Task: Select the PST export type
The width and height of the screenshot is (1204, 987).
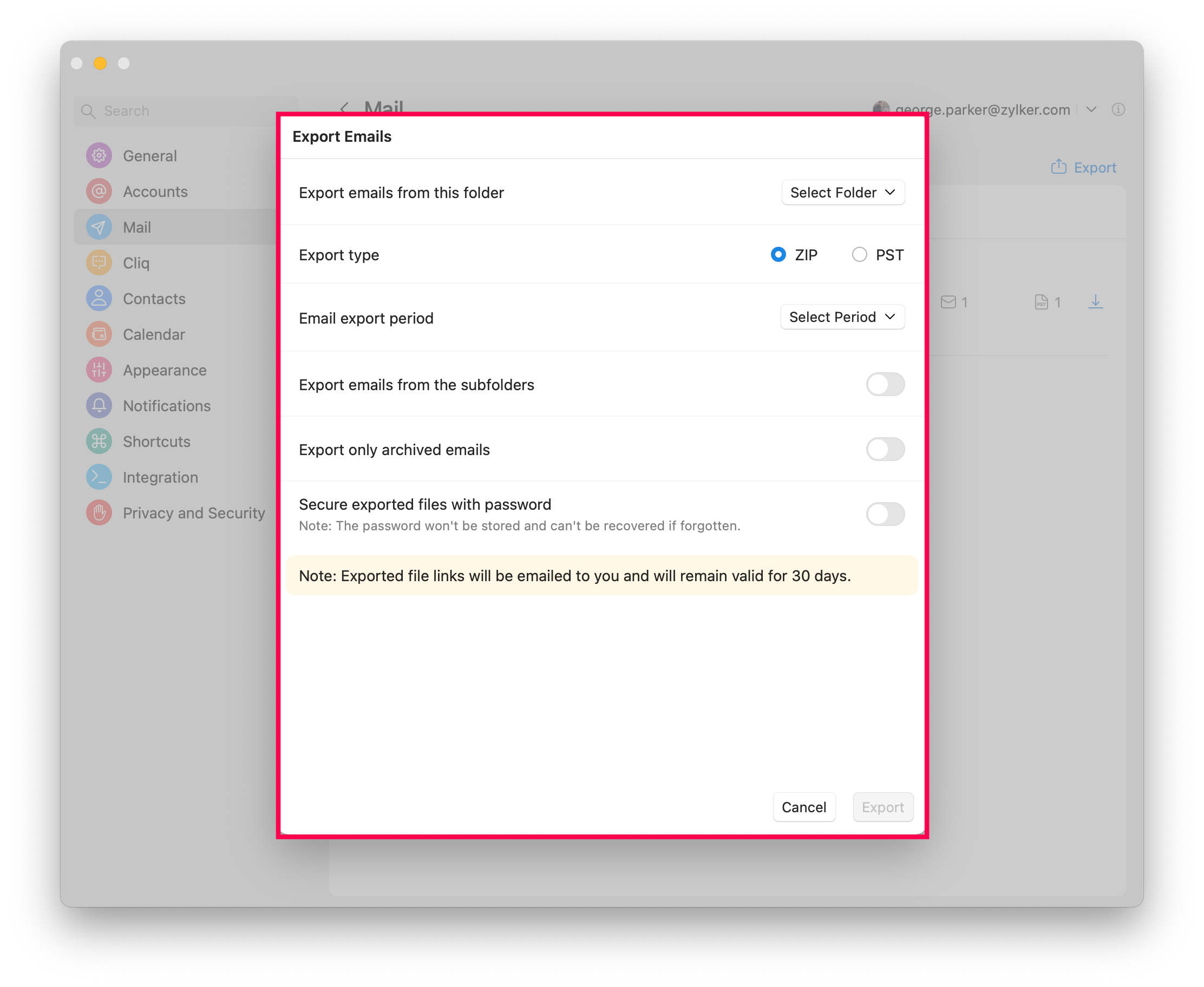Action: (x=859, y=255)
